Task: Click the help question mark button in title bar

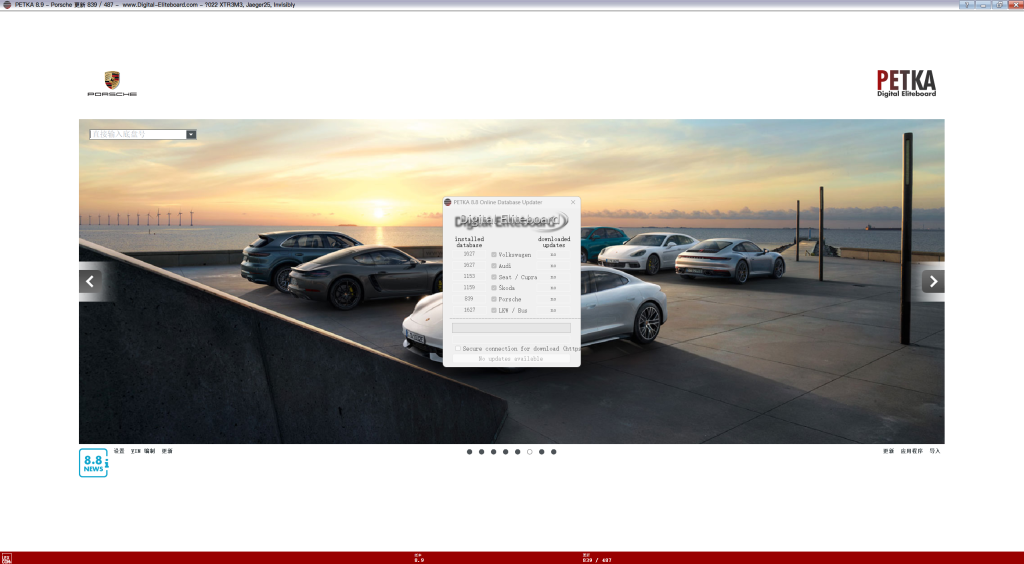Action: point(968,5)
